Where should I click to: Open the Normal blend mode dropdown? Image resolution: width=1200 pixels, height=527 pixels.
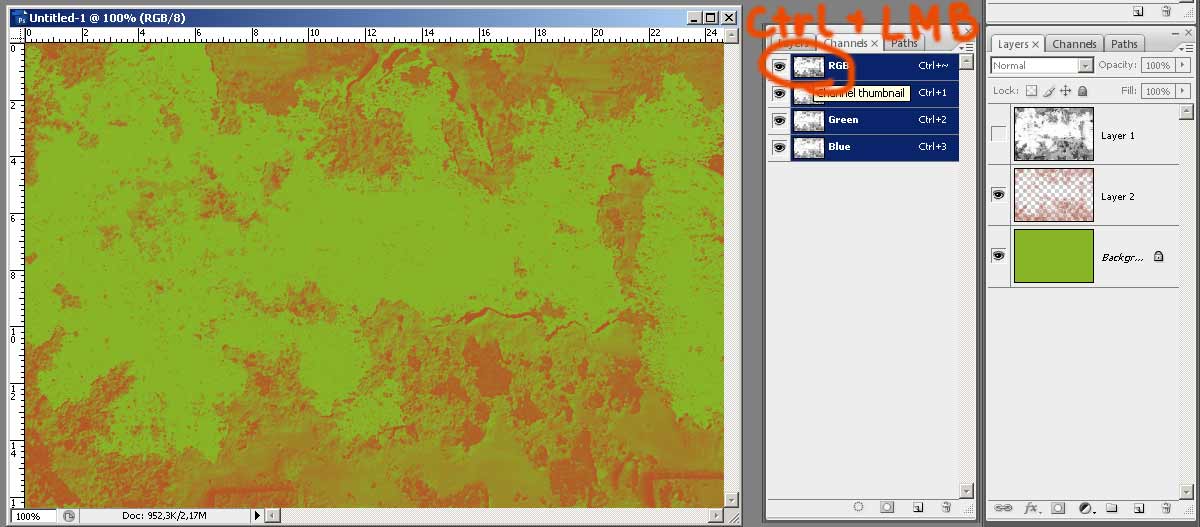(1041, 65)
